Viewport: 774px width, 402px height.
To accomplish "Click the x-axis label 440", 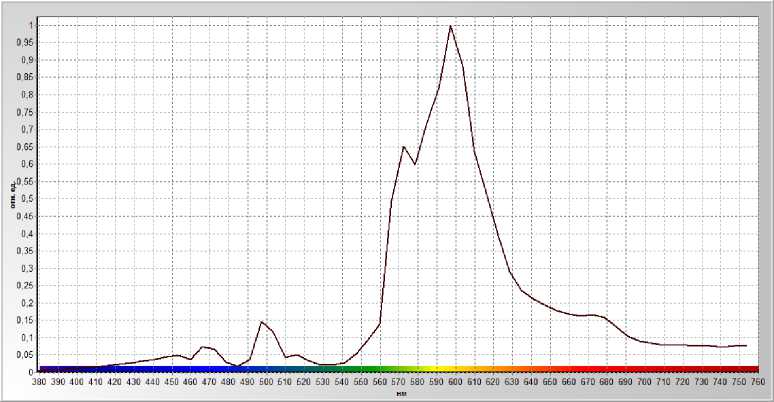I will click(153, 382).
